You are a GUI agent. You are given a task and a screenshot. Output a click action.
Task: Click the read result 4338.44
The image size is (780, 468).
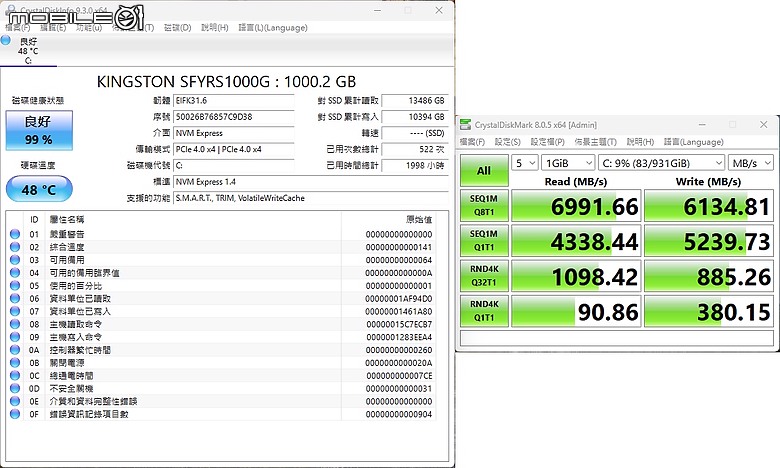pos(576,241)
